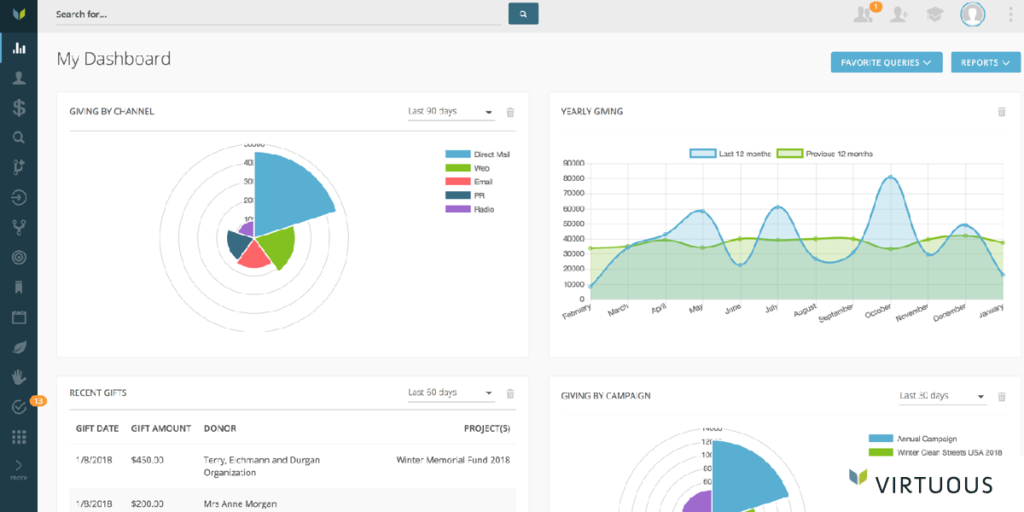This screenshot has width=1024, height=512.
Task: Click the add contact person-plus icon
Action: click(x=899, y=14)
